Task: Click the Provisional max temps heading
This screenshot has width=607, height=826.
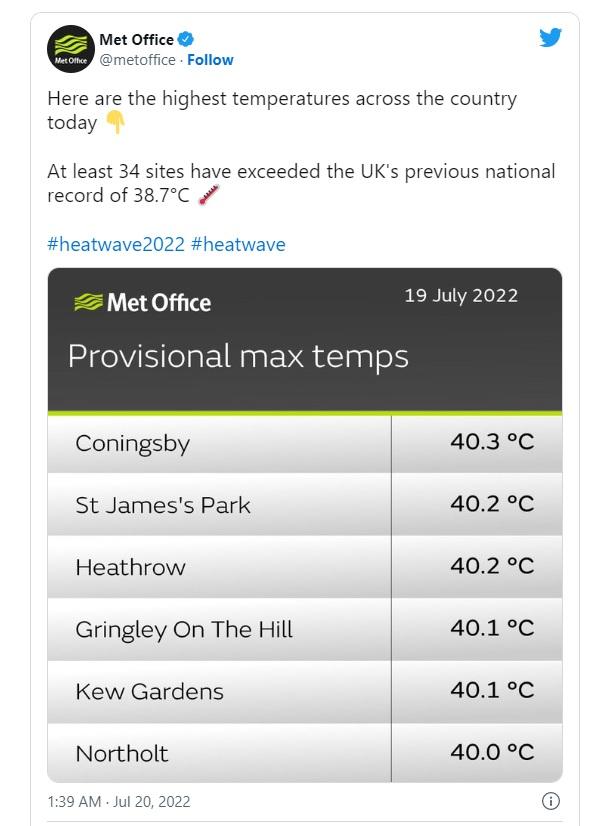Action: coord(238,356)
